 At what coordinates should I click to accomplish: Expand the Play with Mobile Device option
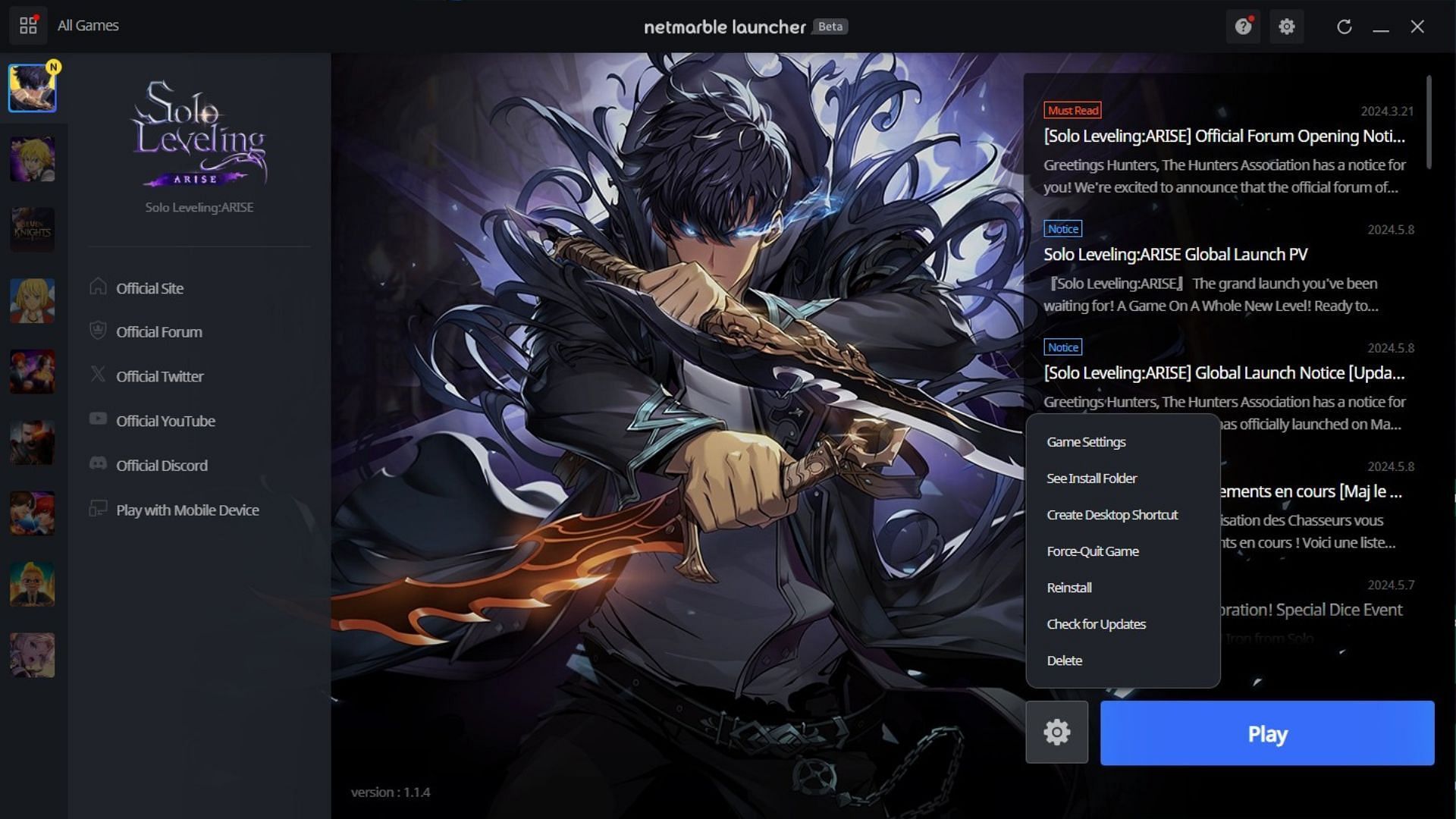point(187,510)
